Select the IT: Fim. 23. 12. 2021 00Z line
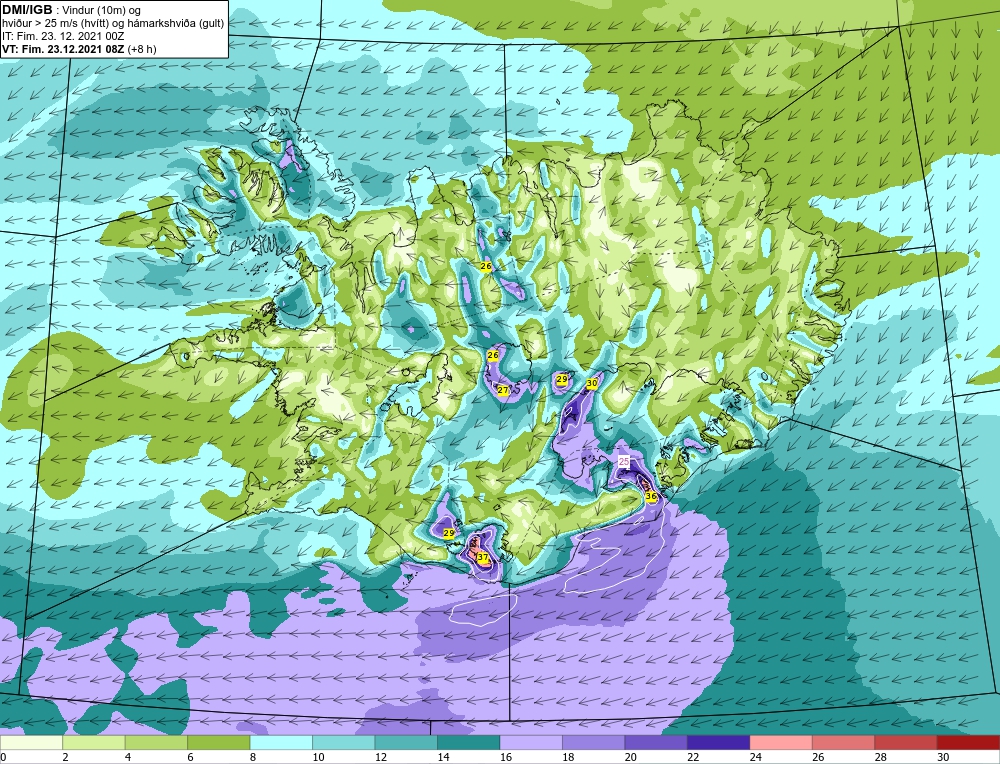1000x764 pixels. coord(63,36)
